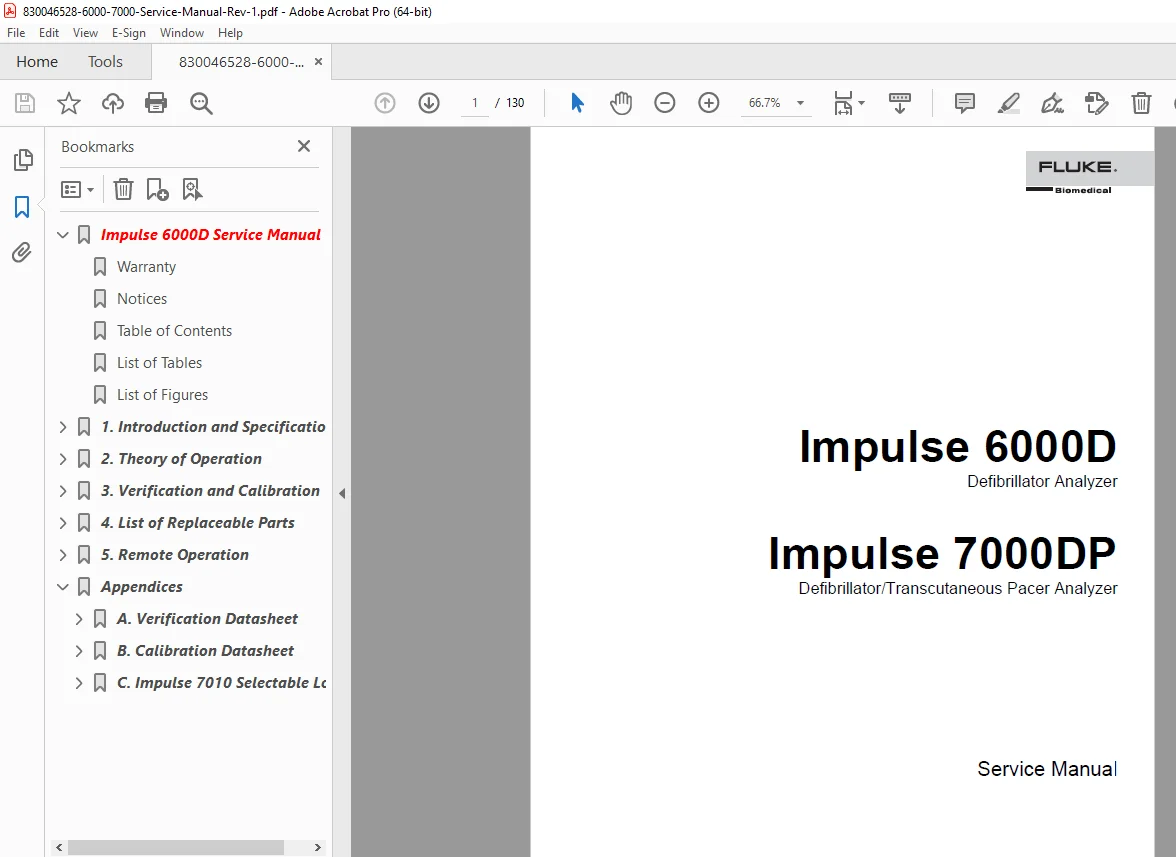
Task: Add a comment sticky note
Action: 964,103
